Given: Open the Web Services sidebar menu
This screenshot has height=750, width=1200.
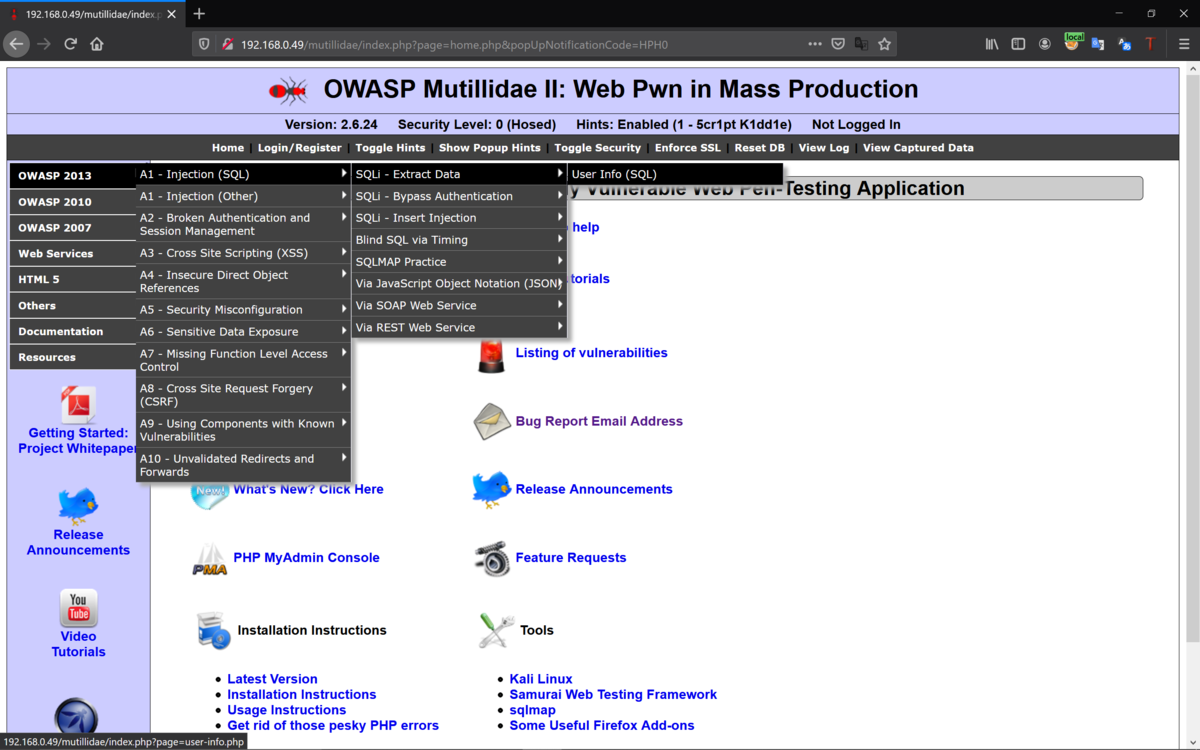Looking at the screenshot, I should pos(73,254).
